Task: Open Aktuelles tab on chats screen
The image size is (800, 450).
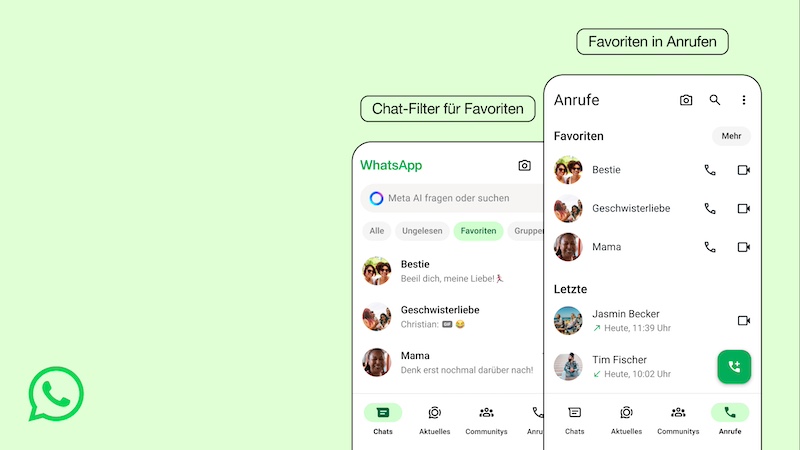Action: coord(434,420)
